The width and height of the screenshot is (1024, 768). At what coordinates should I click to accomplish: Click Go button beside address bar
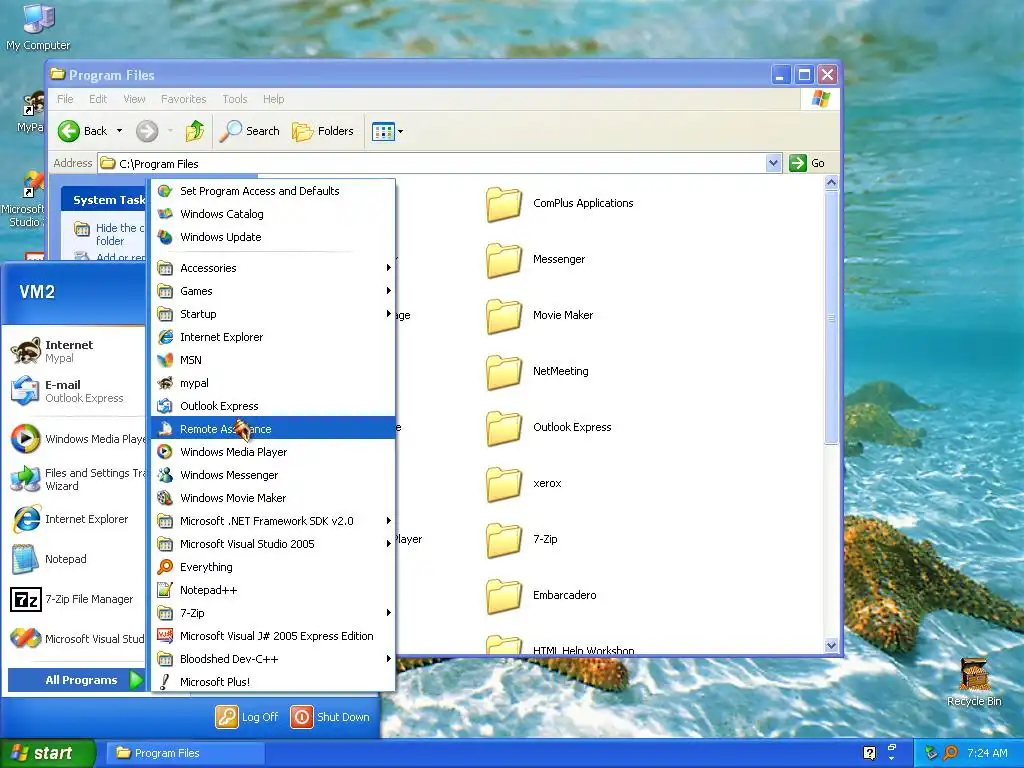pos(808,163)
